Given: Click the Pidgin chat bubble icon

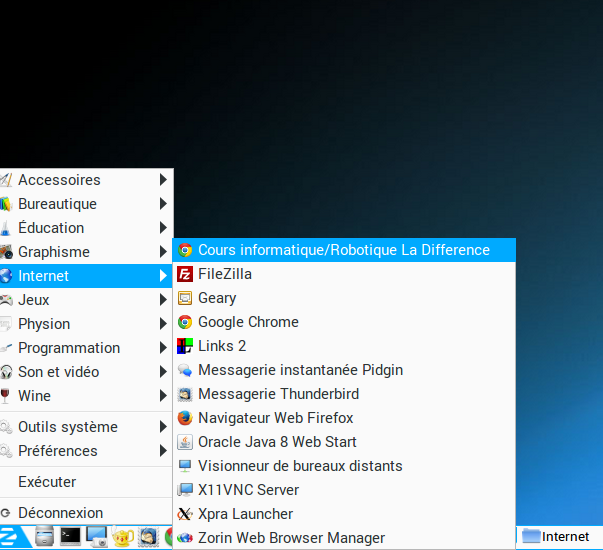Looking at the screenshot, I should pos(185,370).
